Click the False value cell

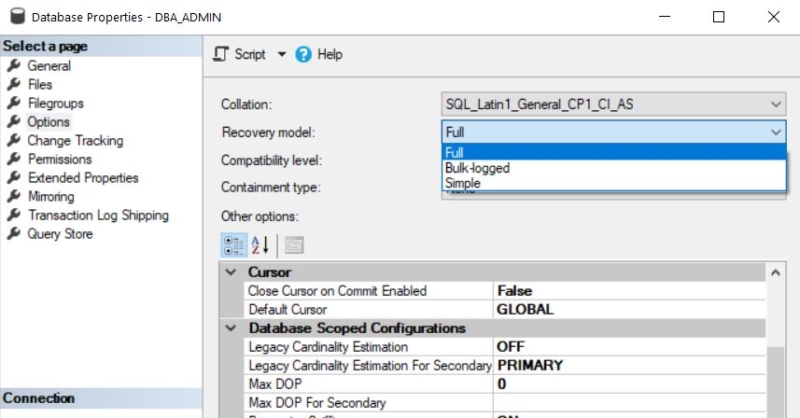tap(630, 291)
